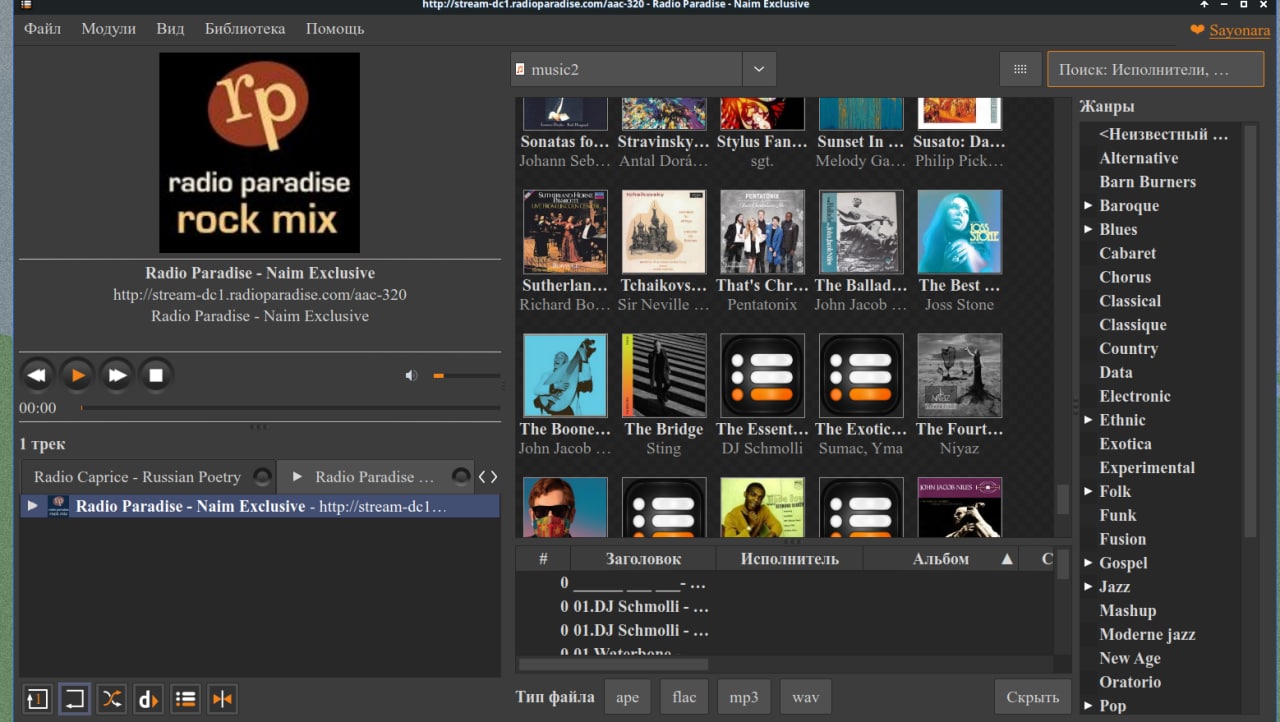Stop playback with the square button
Screen dimensions: 1280x722
click(156, 376)
